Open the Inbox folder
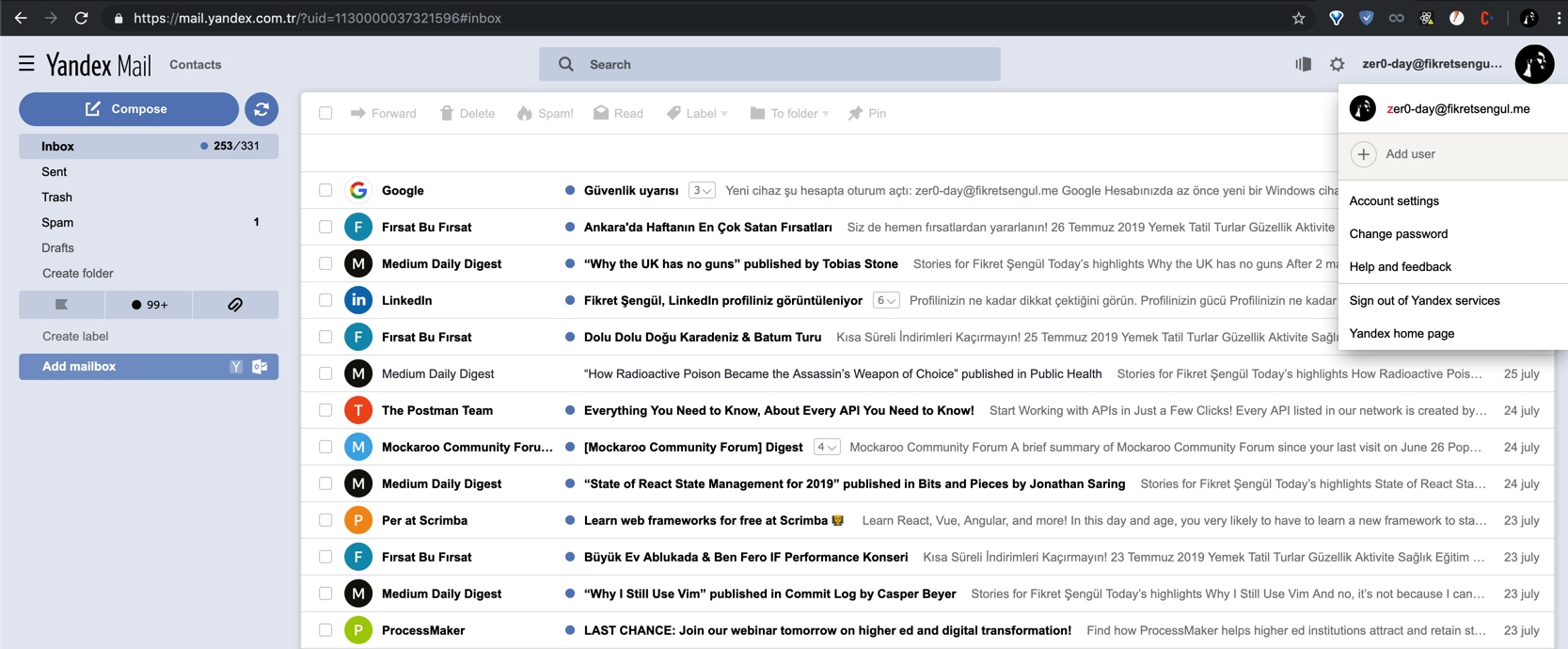The image size is (1568, 649). pyautogui.click(x=149, y=146)
